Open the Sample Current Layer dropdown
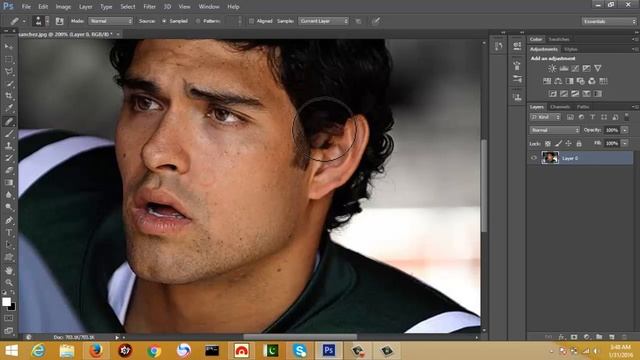The width and height of the screenshot is (640, 360). (x=323, y=21)
